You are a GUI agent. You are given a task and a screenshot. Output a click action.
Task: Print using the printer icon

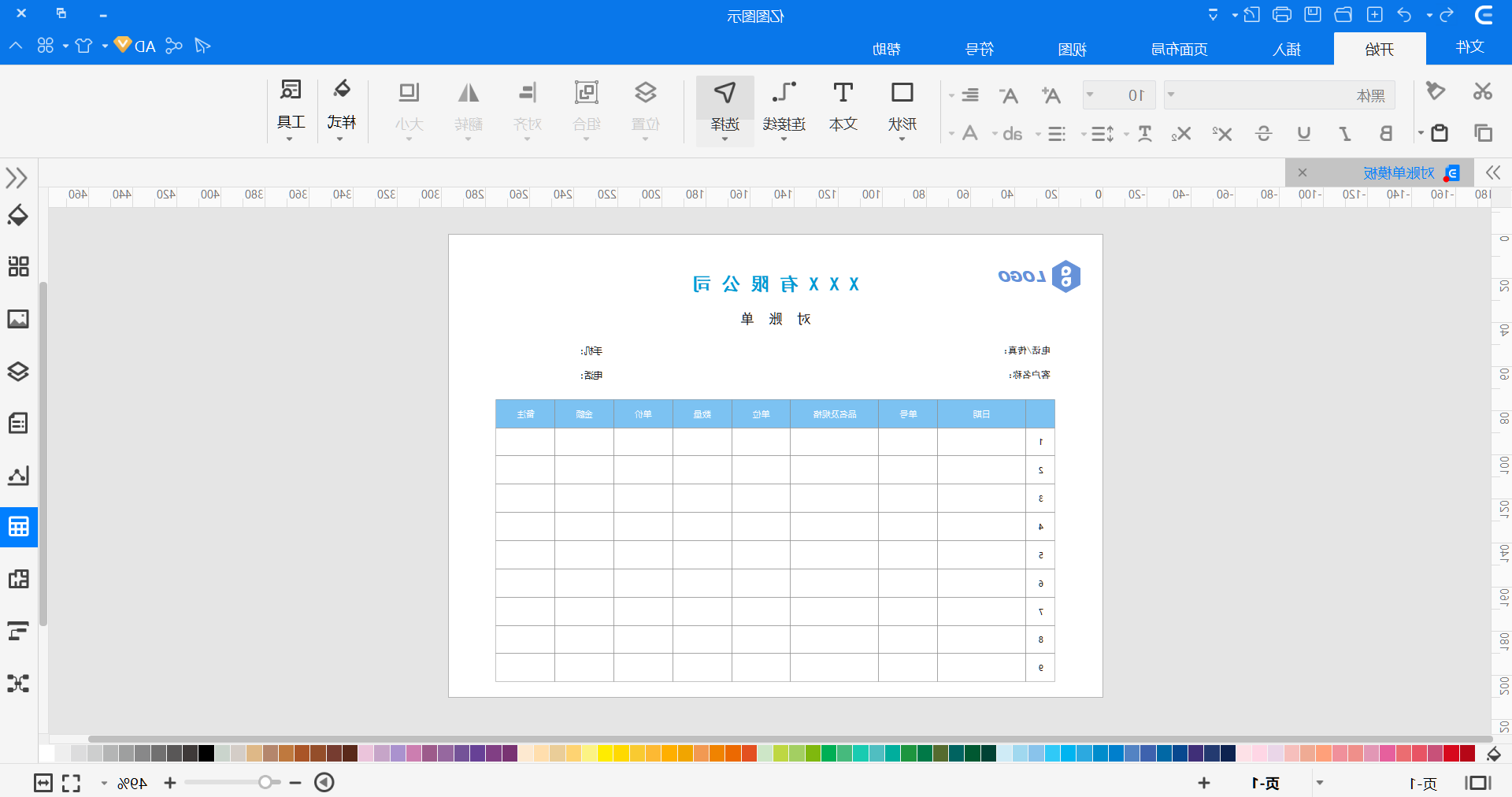1282,14
